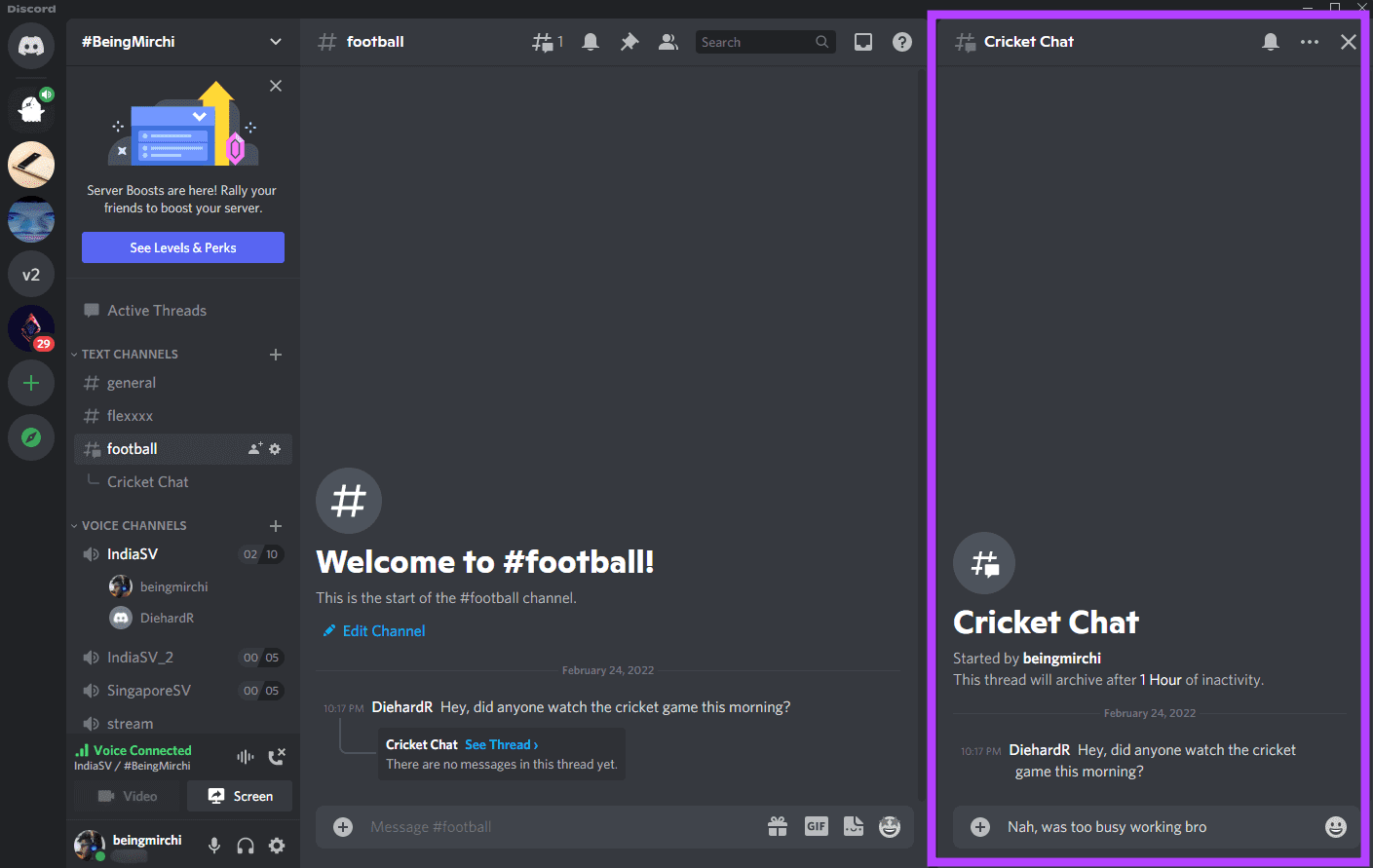Open Cricket Chat thread more options
This screenshot has width=1373, height=868.
click(x=1310, y=42)
